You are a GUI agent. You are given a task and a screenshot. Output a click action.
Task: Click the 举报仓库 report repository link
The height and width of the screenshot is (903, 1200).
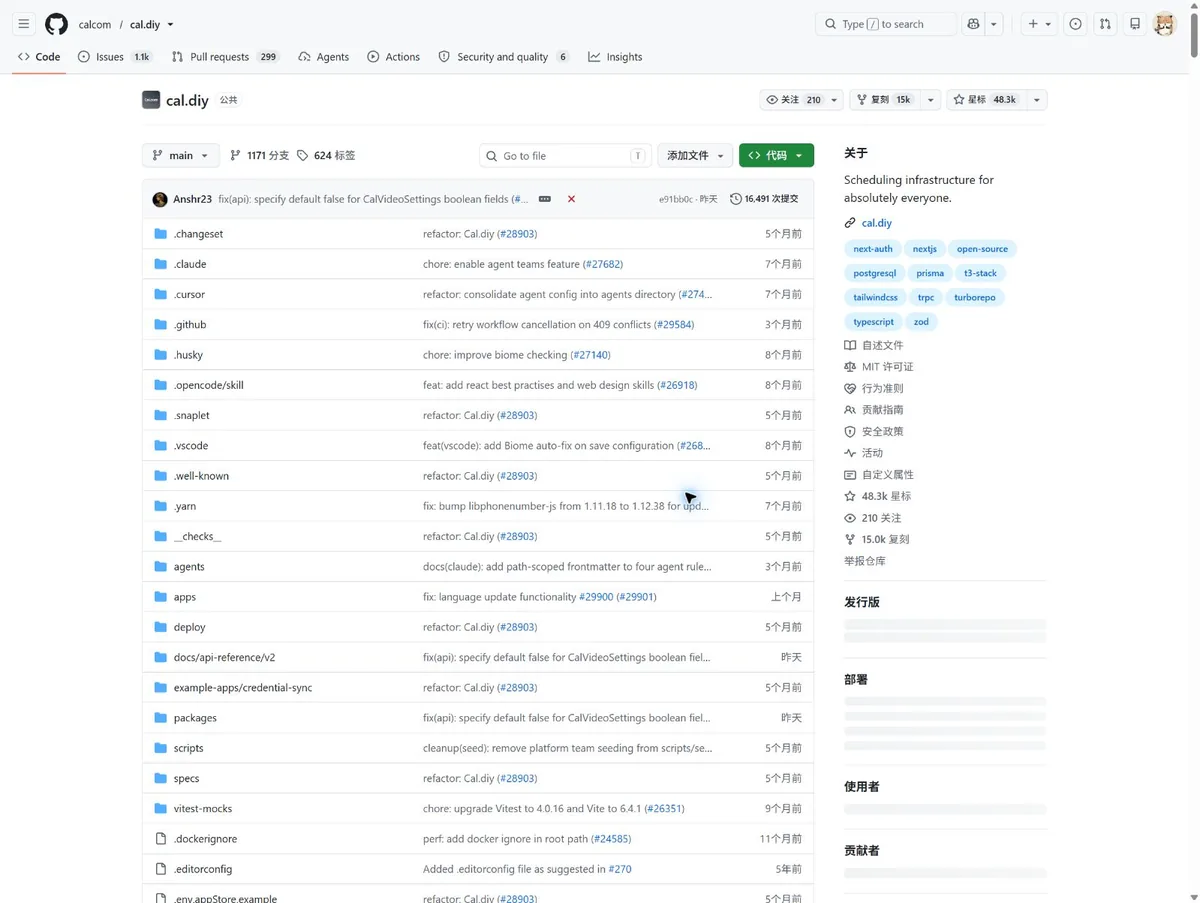[x=865, y=561]
